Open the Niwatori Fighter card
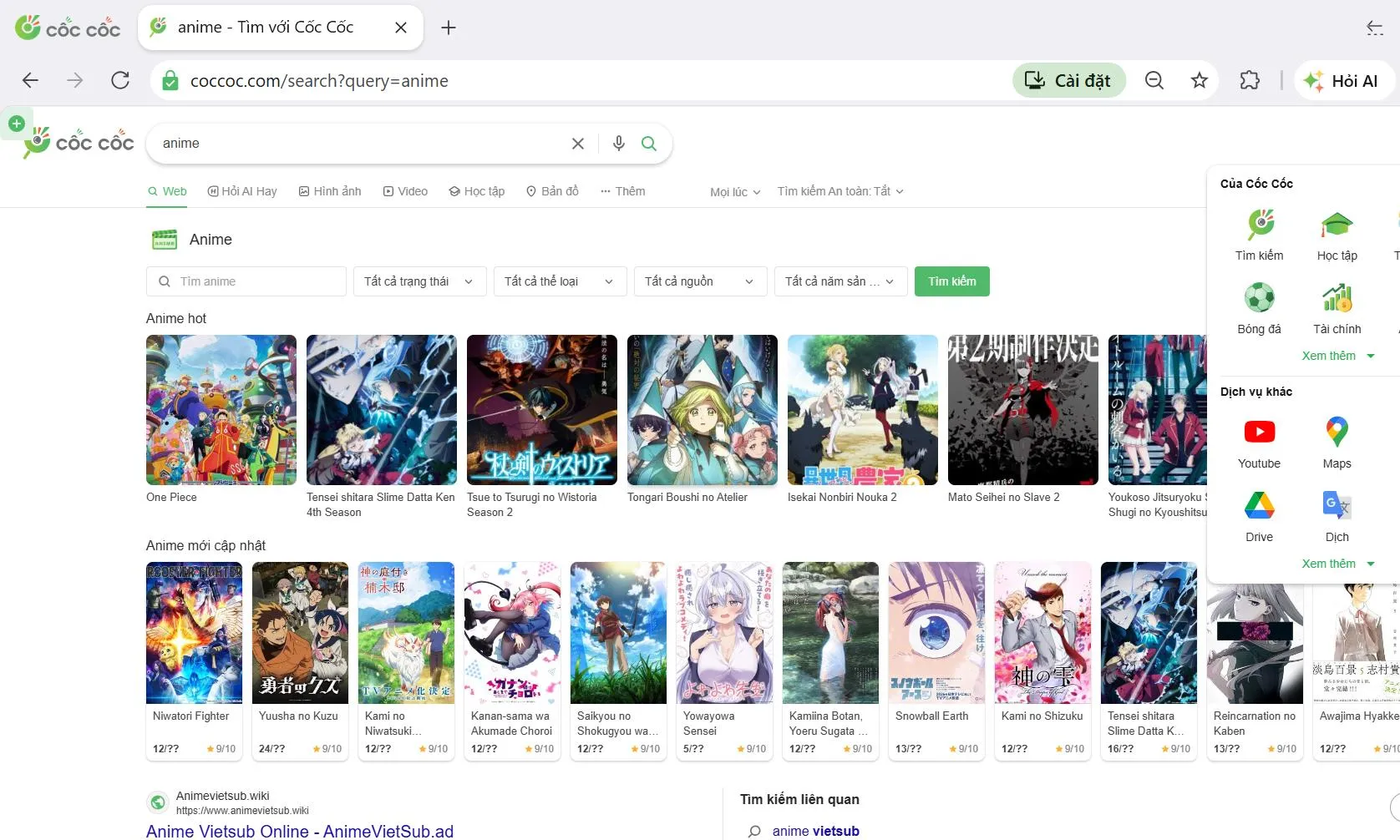Image resolution: width=1400 pixels, height=840 pixels. point(195,660)
